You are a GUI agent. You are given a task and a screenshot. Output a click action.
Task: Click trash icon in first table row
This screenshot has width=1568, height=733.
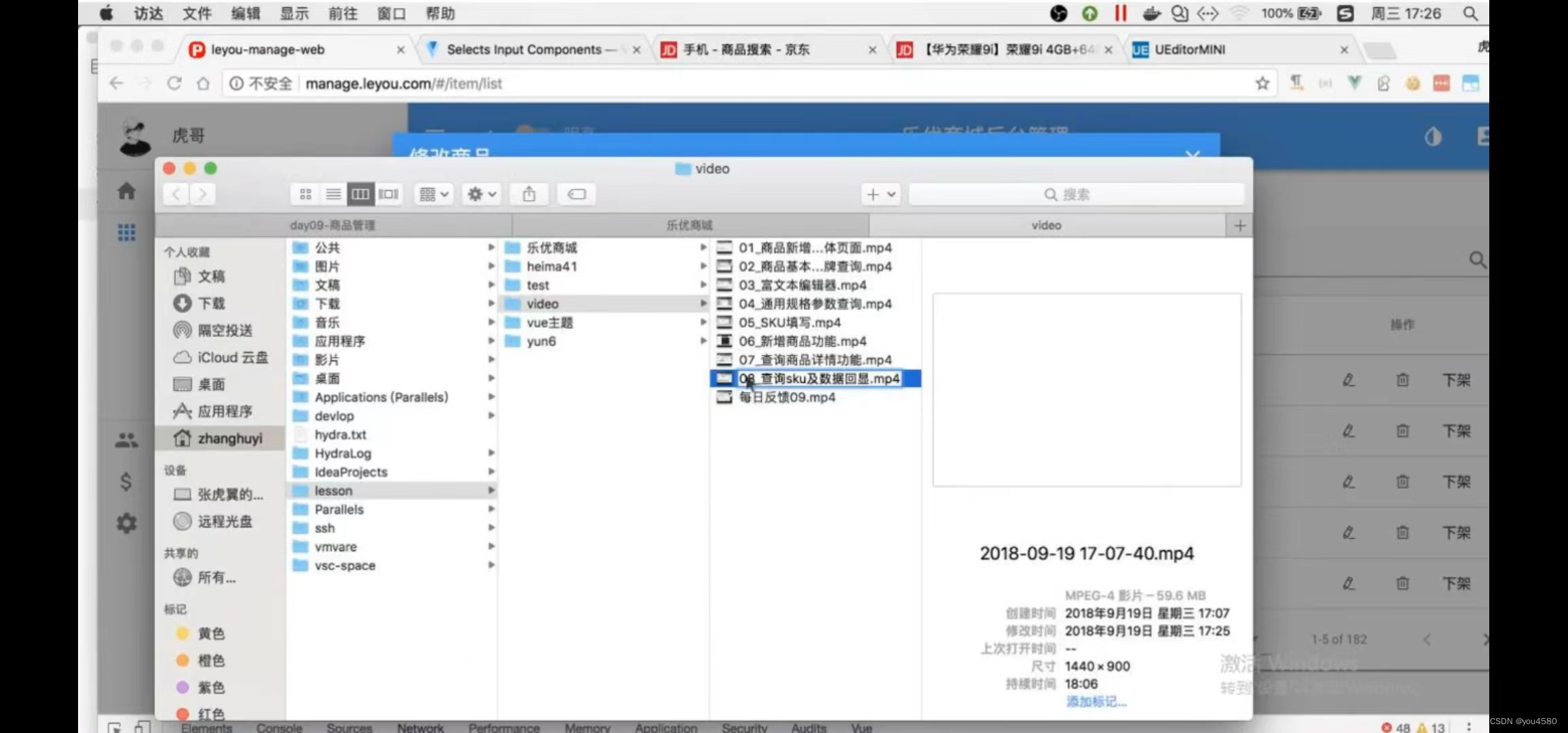coord(1402,380)
